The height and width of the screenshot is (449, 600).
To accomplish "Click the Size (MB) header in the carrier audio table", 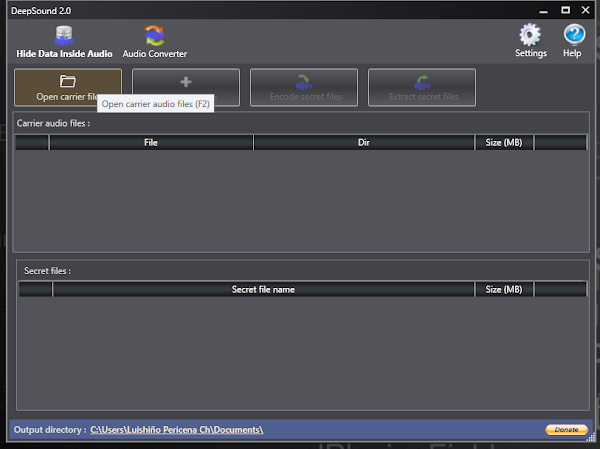I will (504, 142).
